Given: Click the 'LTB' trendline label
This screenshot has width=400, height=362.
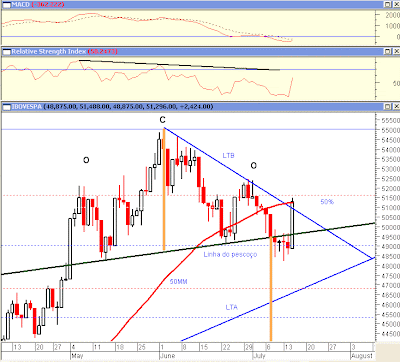Looking at the screenshot, I should coord(228,156).
